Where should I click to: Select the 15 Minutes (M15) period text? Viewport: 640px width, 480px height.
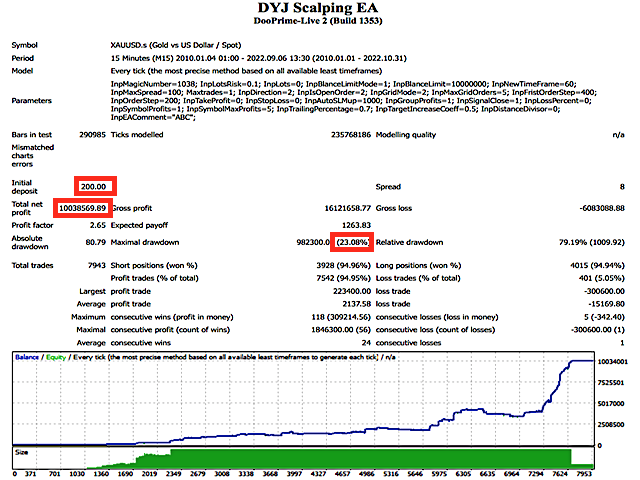(x=259, y=58)
